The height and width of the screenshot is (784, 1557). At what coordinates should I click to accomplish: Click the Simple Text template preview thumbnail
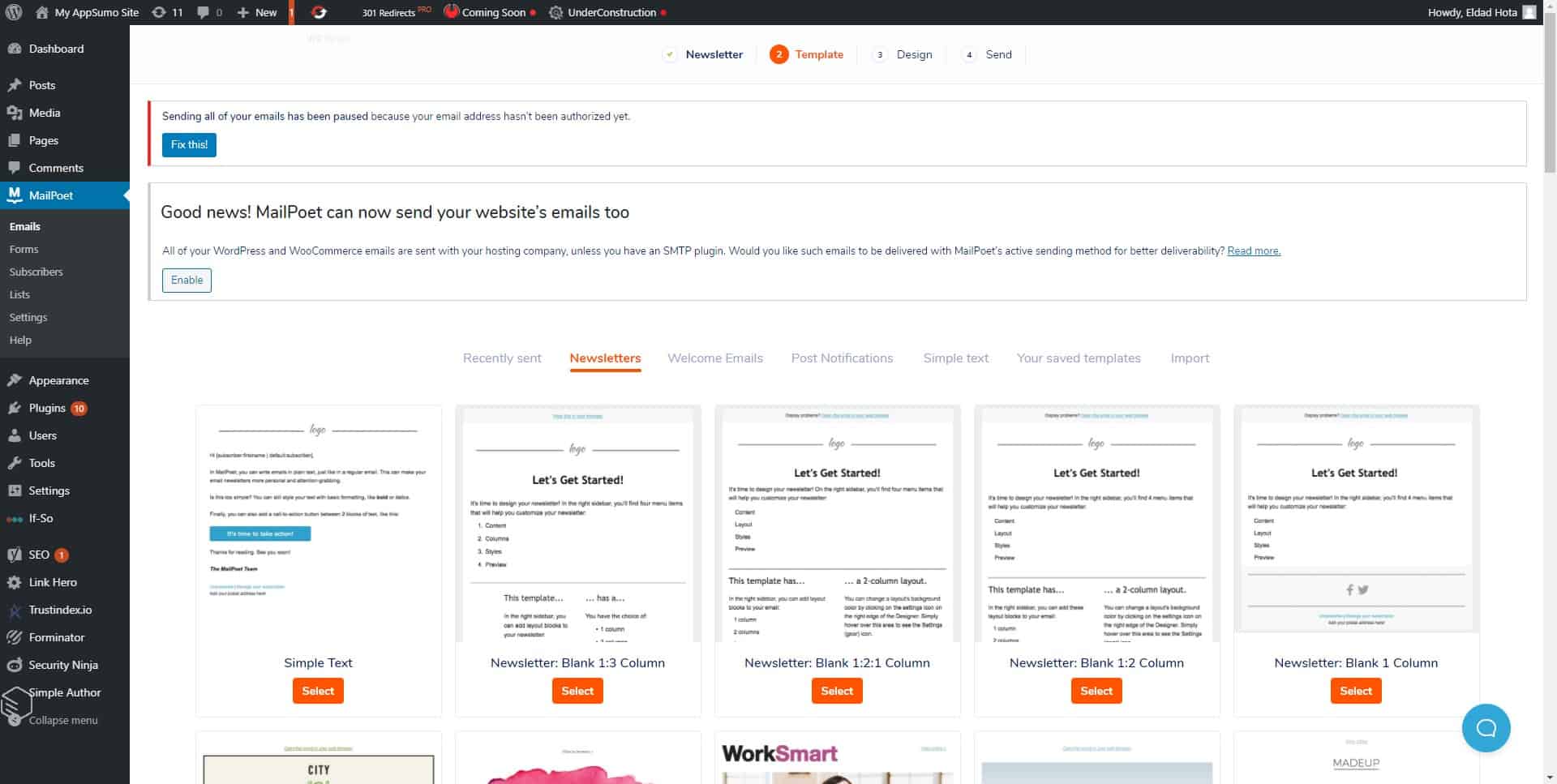tap(319, 524)
